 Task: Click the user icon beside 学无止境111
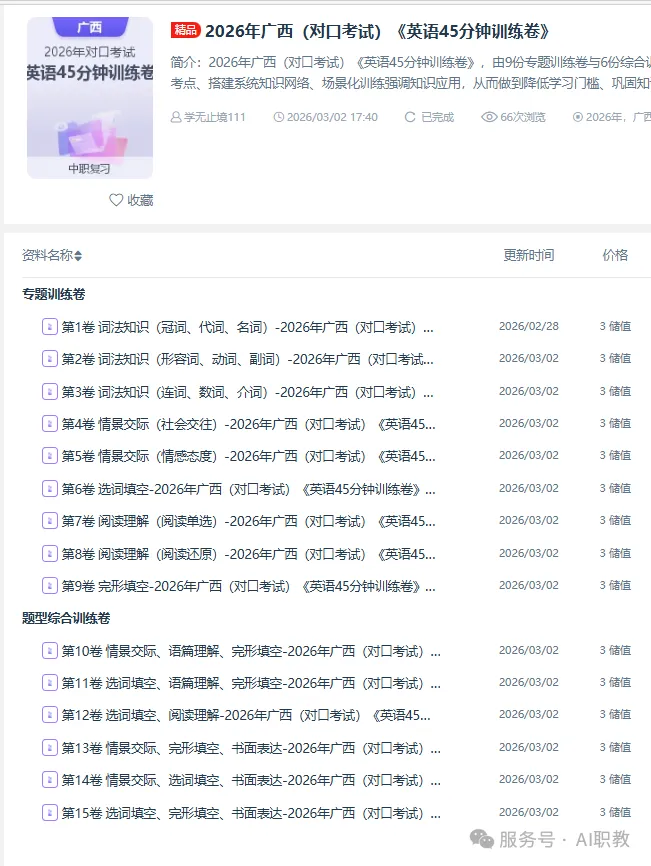(176, 117)
